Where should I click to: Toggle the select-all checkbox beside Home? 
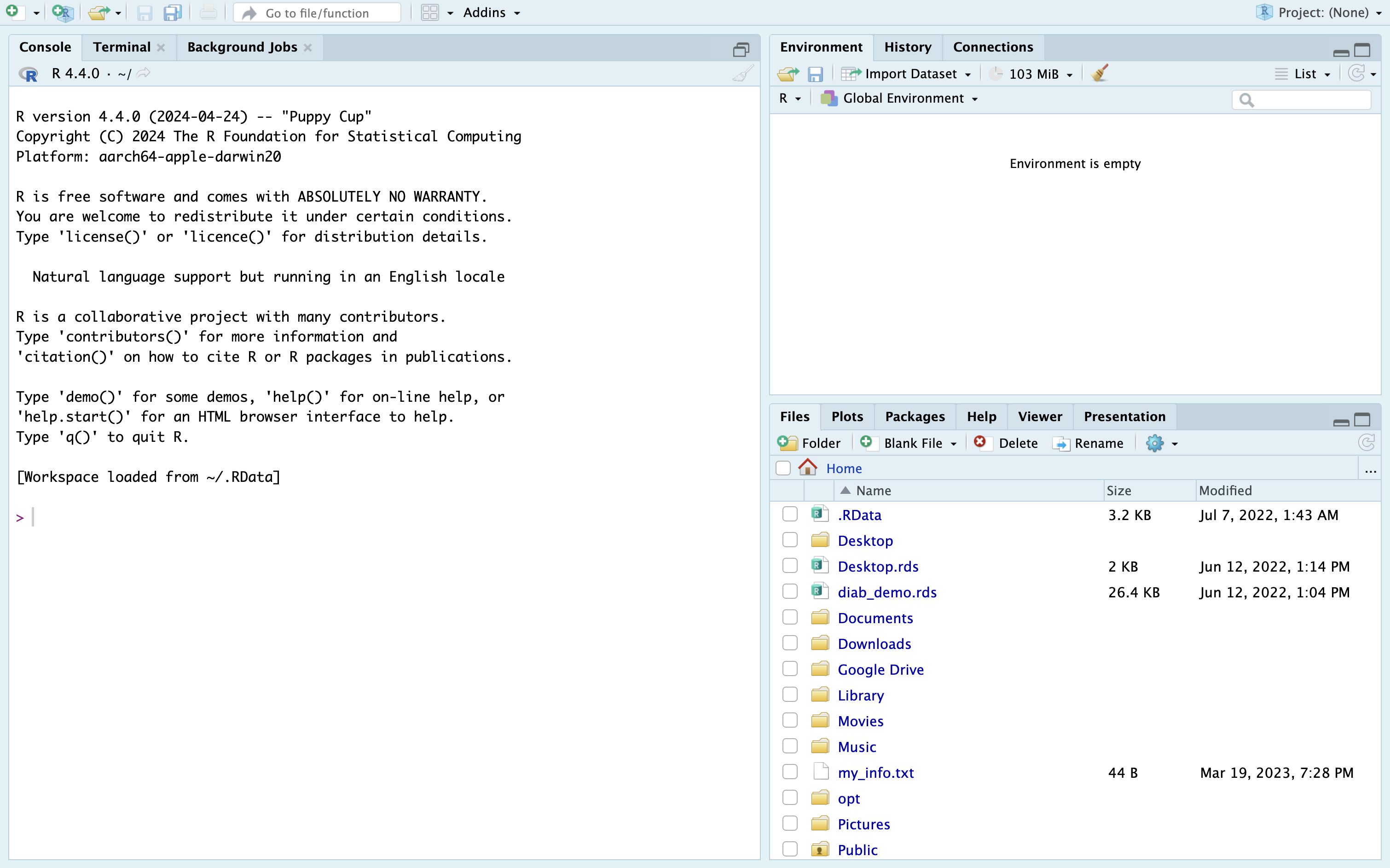[x=783, y=468]
